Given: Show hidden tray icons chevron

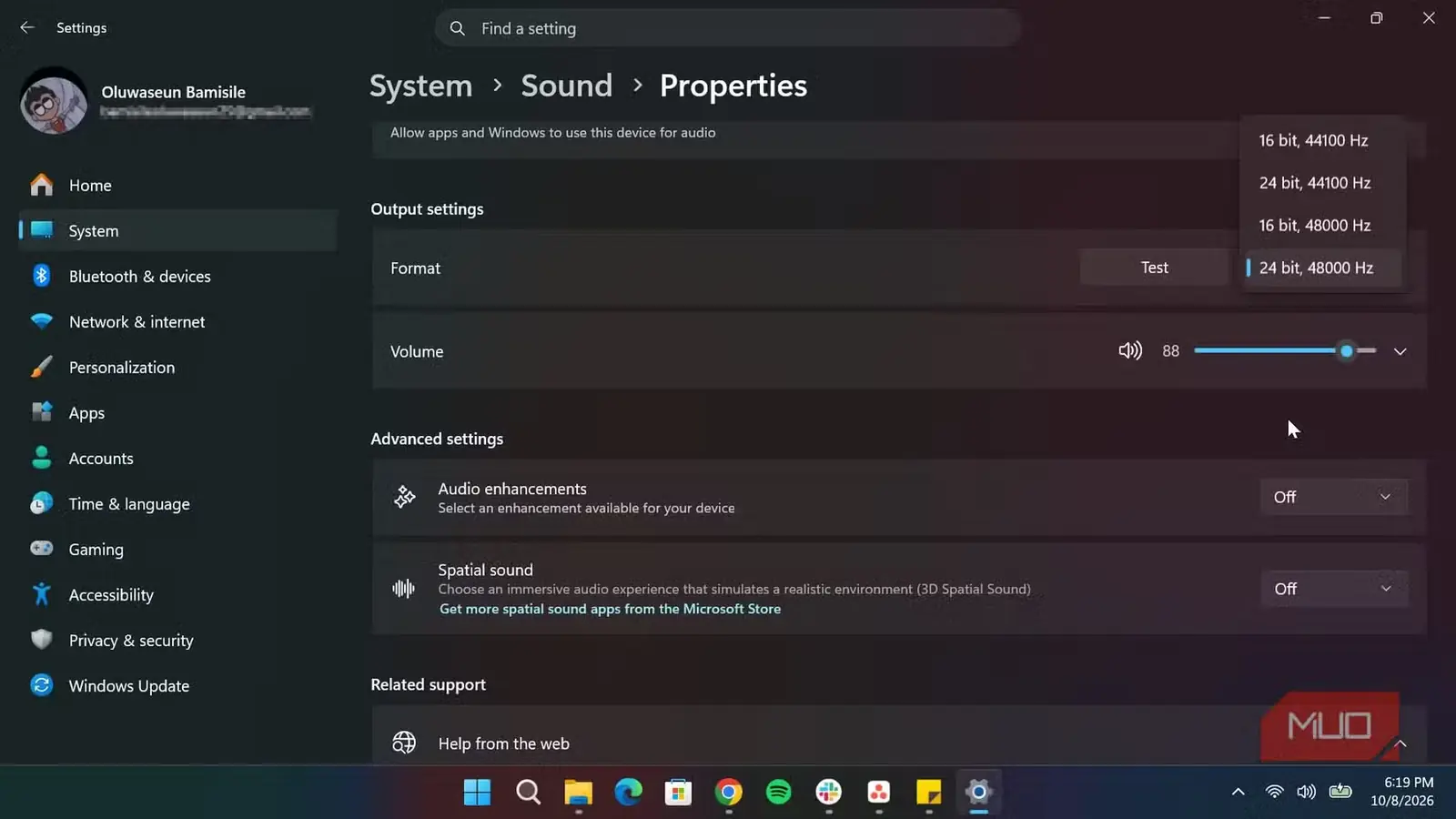Looking at the screenshot, I should tap(1238, 792).
